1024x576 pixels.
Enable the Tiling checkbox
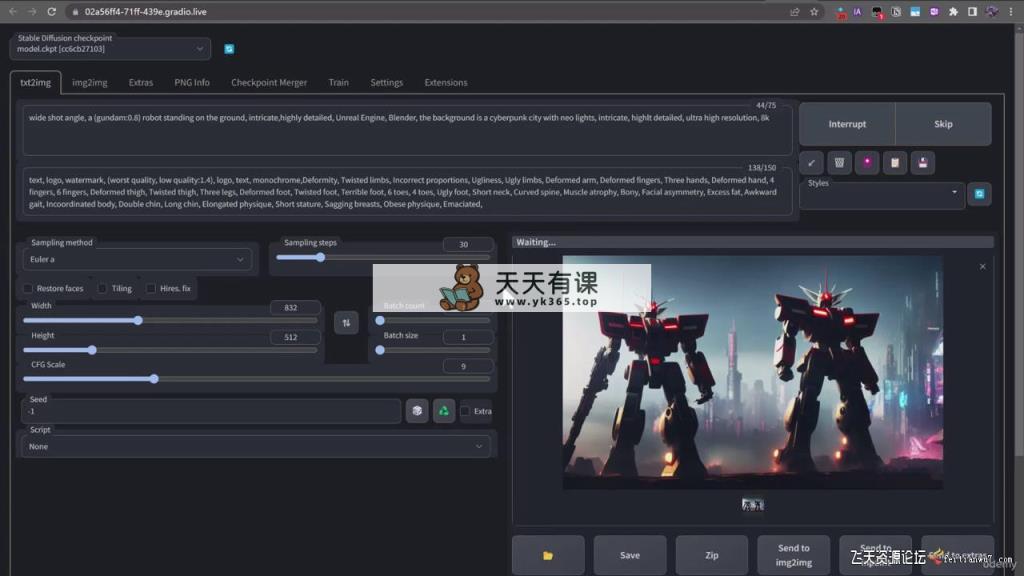103,288
